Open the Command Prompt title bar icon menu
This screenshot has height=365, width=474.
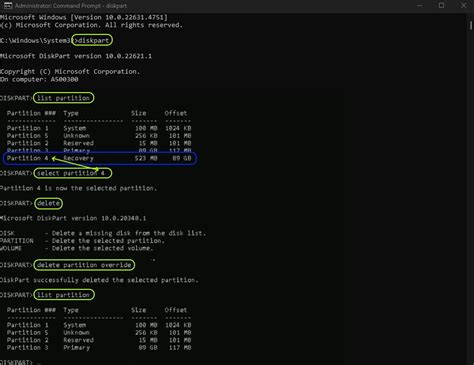tap(7, 5)
